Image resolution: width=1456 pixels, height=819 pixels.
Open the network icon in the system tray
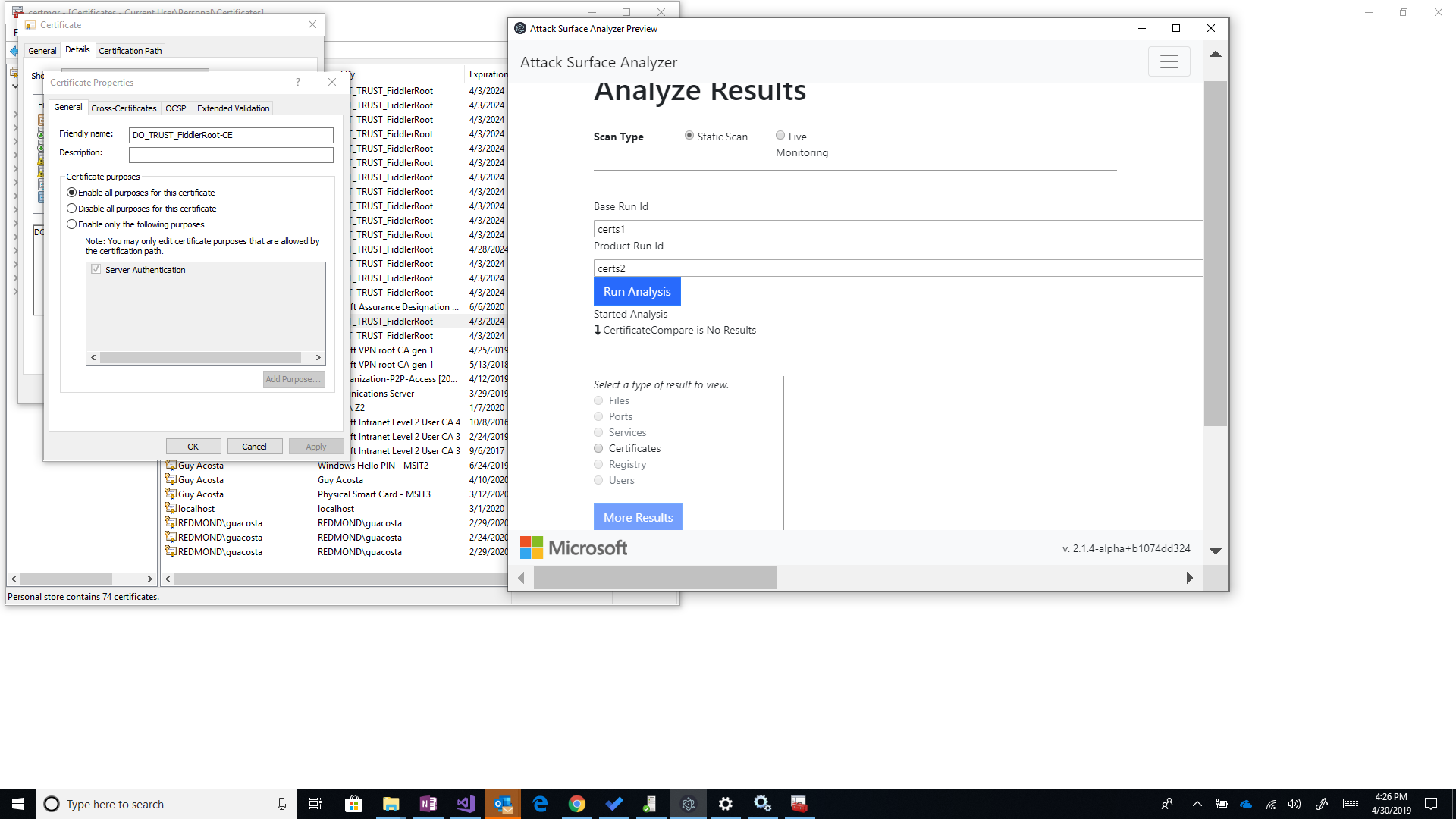1271,804
